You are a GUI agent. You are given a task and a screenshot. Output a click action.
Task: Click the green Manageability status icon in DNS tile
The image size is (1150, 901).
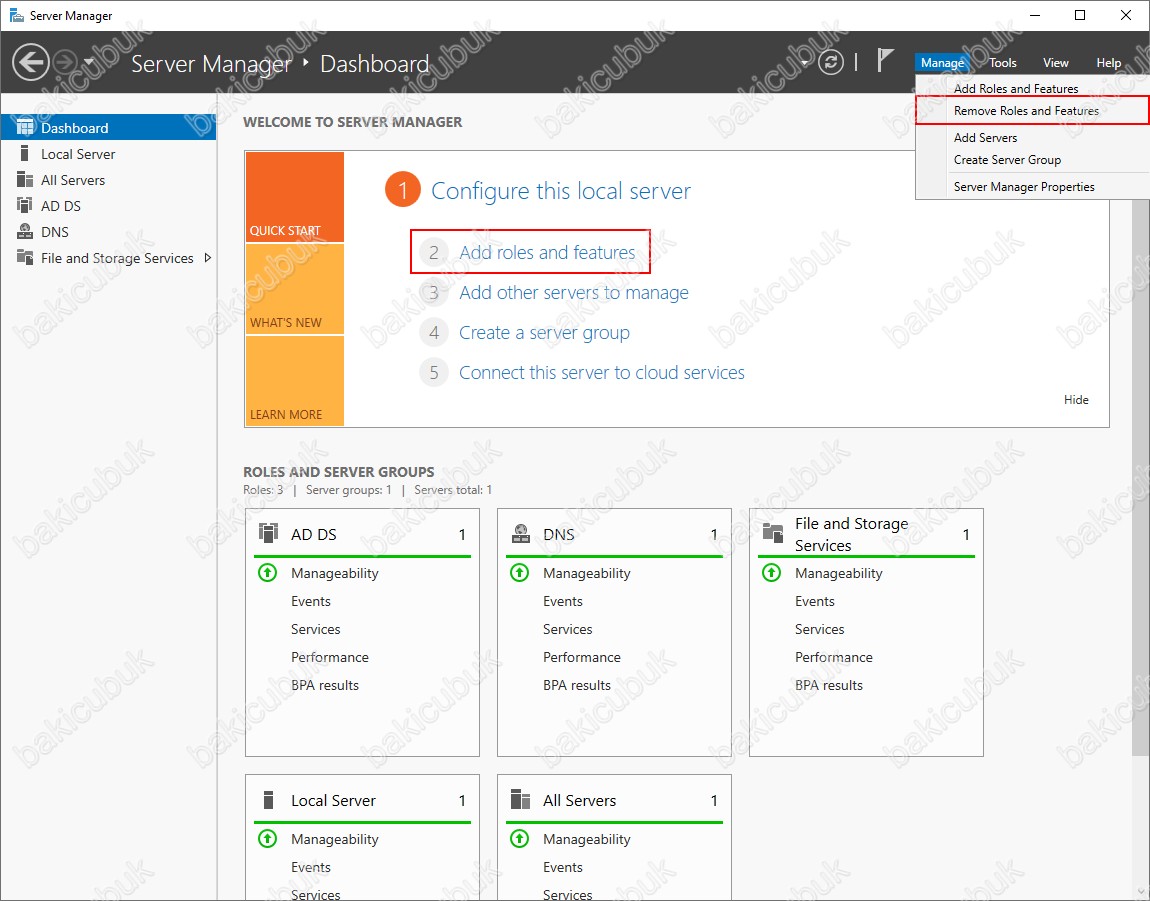click(519, 573)
